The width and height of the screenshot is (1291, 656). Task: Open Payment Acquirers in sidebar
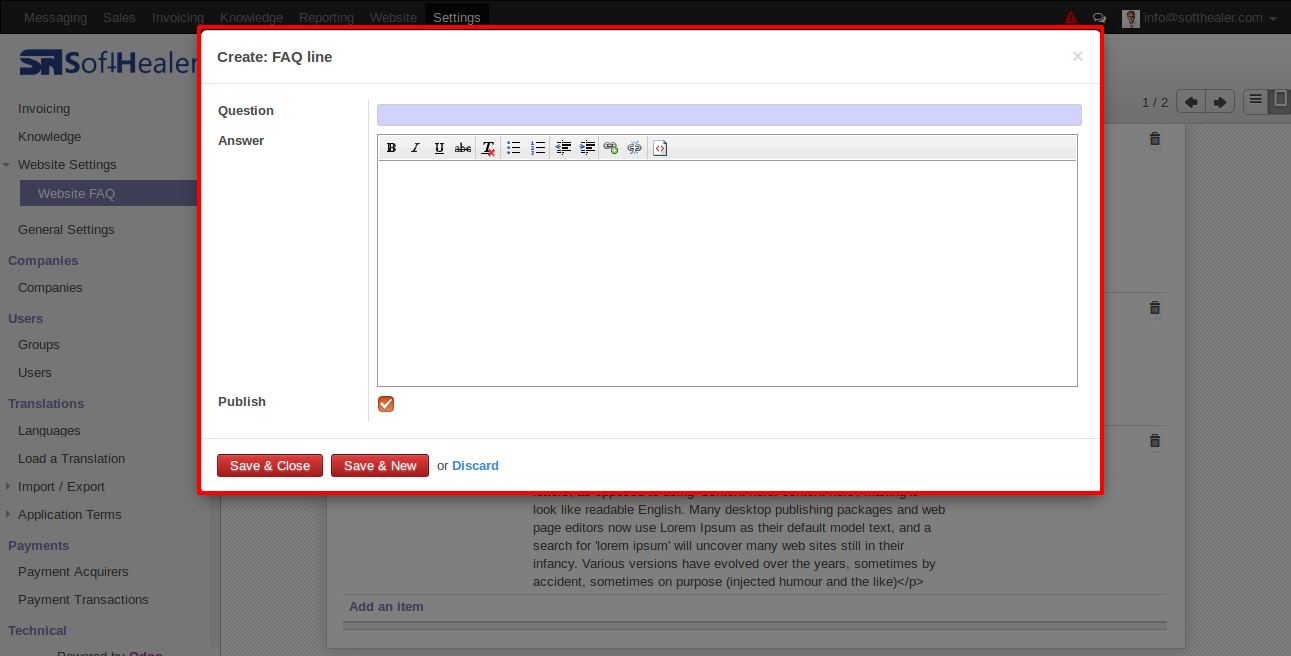click(73, 572)
